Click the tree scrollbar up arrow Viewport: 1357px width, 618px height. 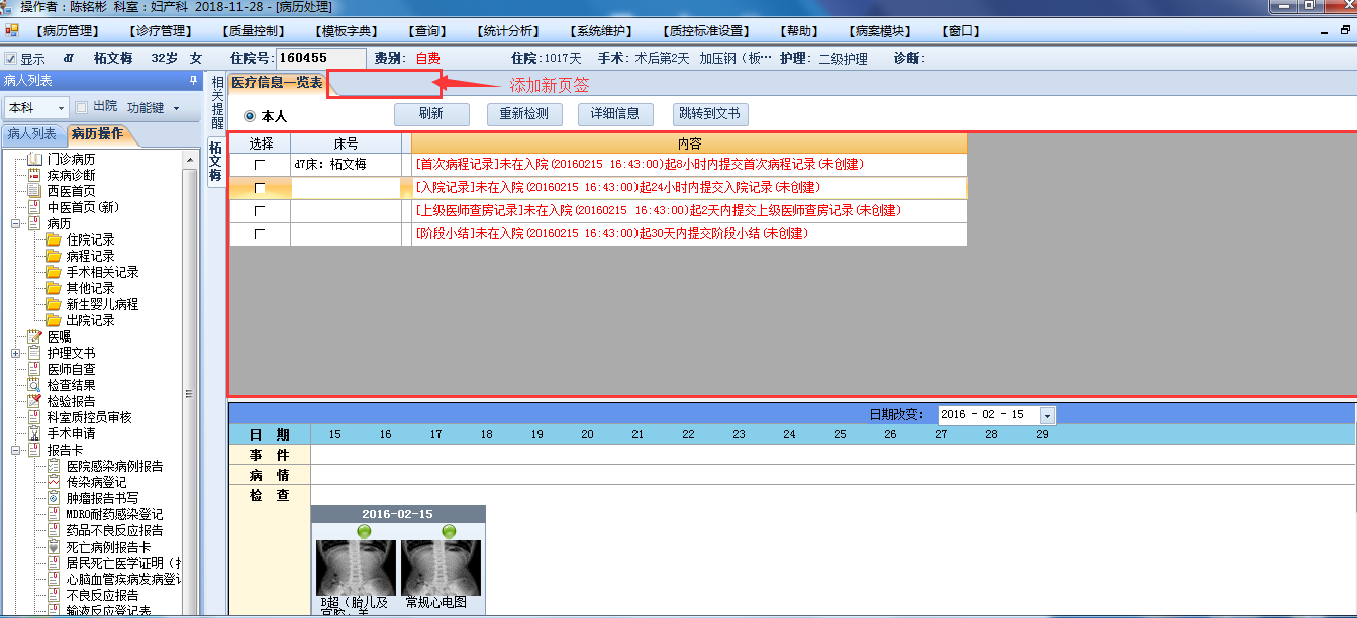pos(190,159)
